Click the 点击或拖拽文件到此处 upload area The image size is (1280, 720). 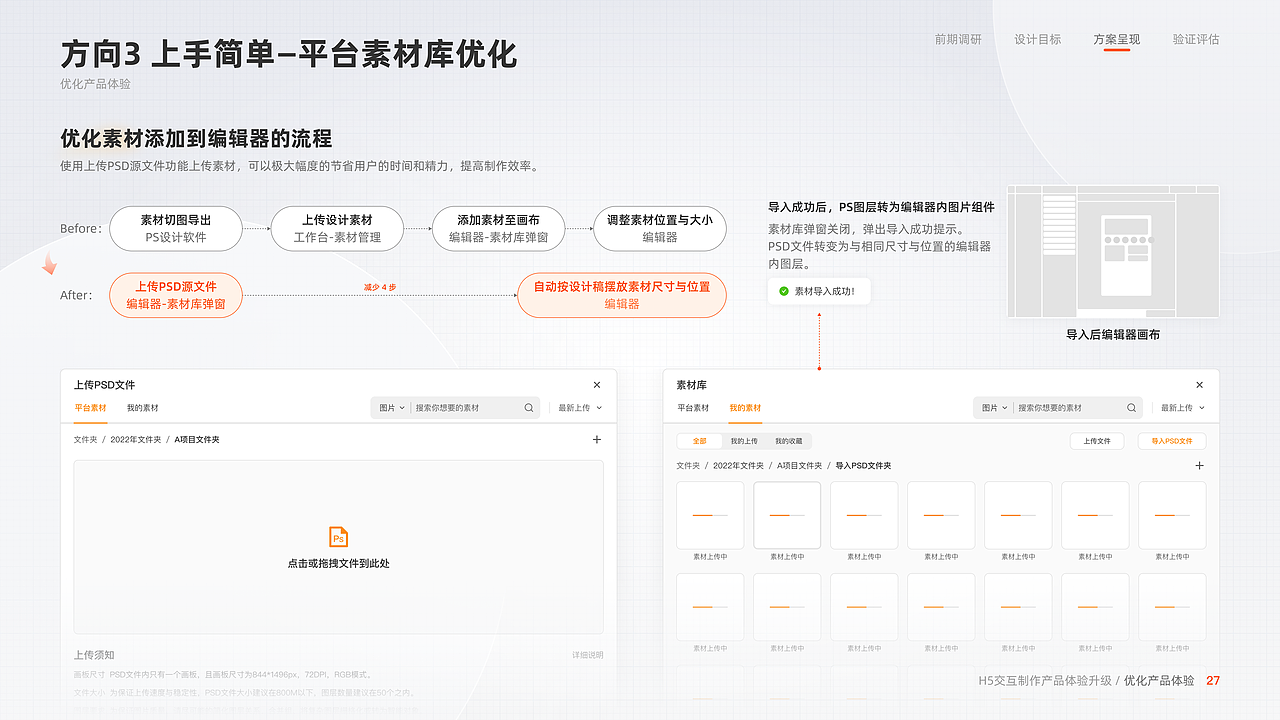pos(338,547)
